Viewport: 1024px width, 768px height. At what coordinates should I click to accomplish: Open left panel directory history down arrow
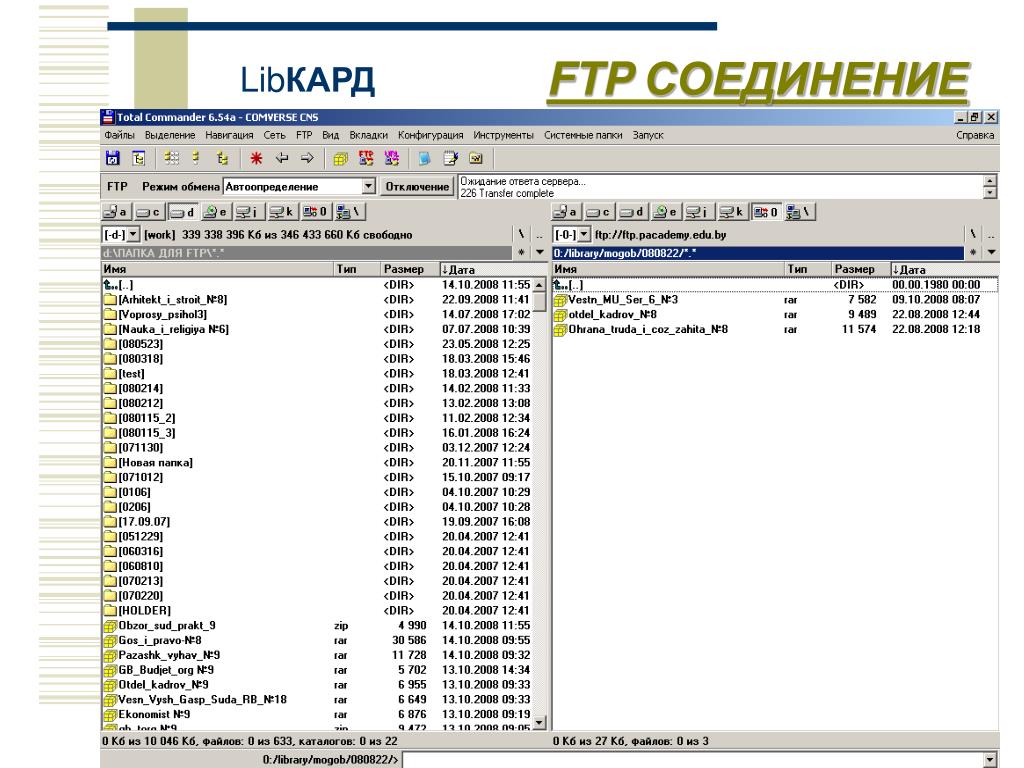point(540,252)
